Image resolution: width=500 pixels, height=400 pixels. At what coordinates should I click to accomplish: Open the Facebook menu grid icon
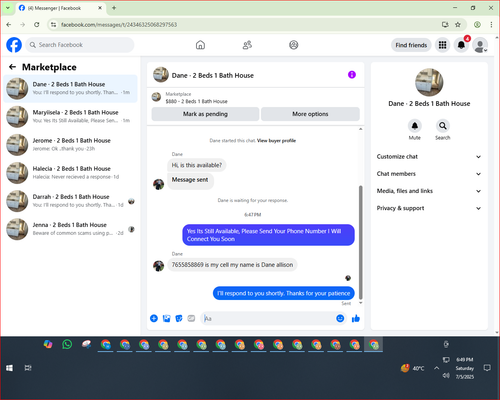[442, 45]
